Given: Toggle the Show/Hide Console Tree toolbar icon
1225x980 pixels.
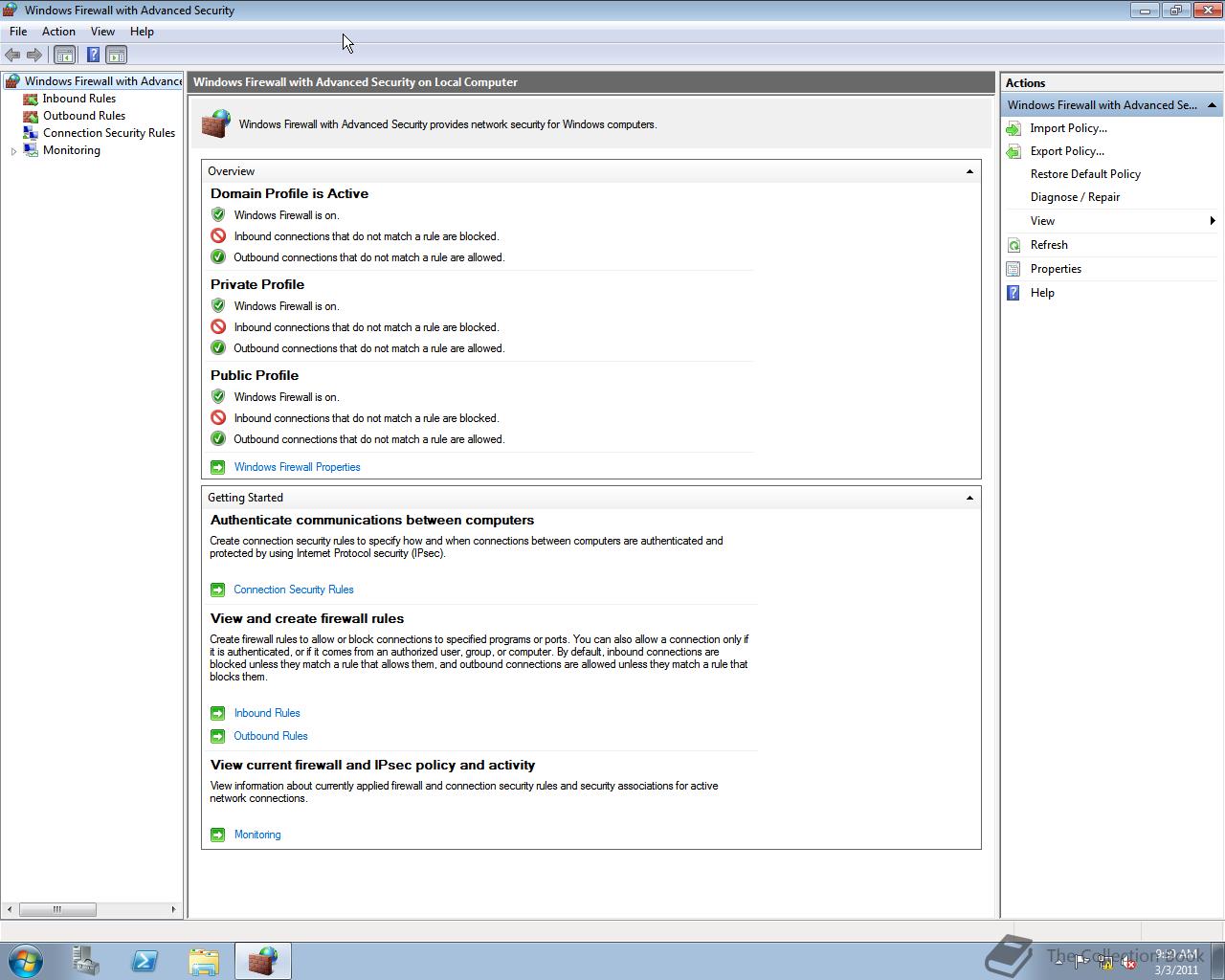Looking at the screenshot, I should coord(64,55).
